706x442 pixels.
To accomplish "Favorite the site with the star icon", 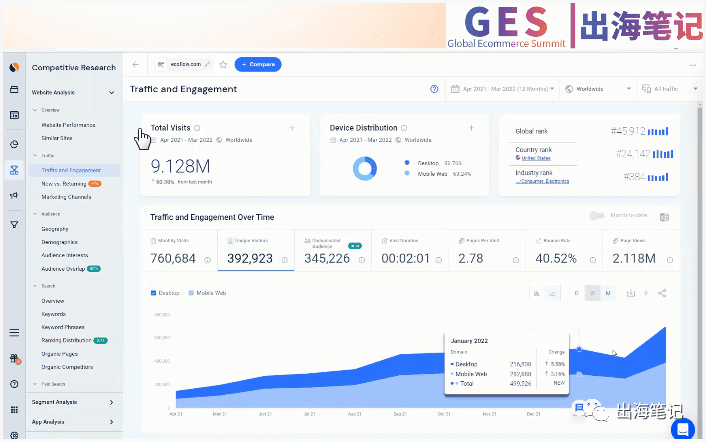I will tap(223, 64).
